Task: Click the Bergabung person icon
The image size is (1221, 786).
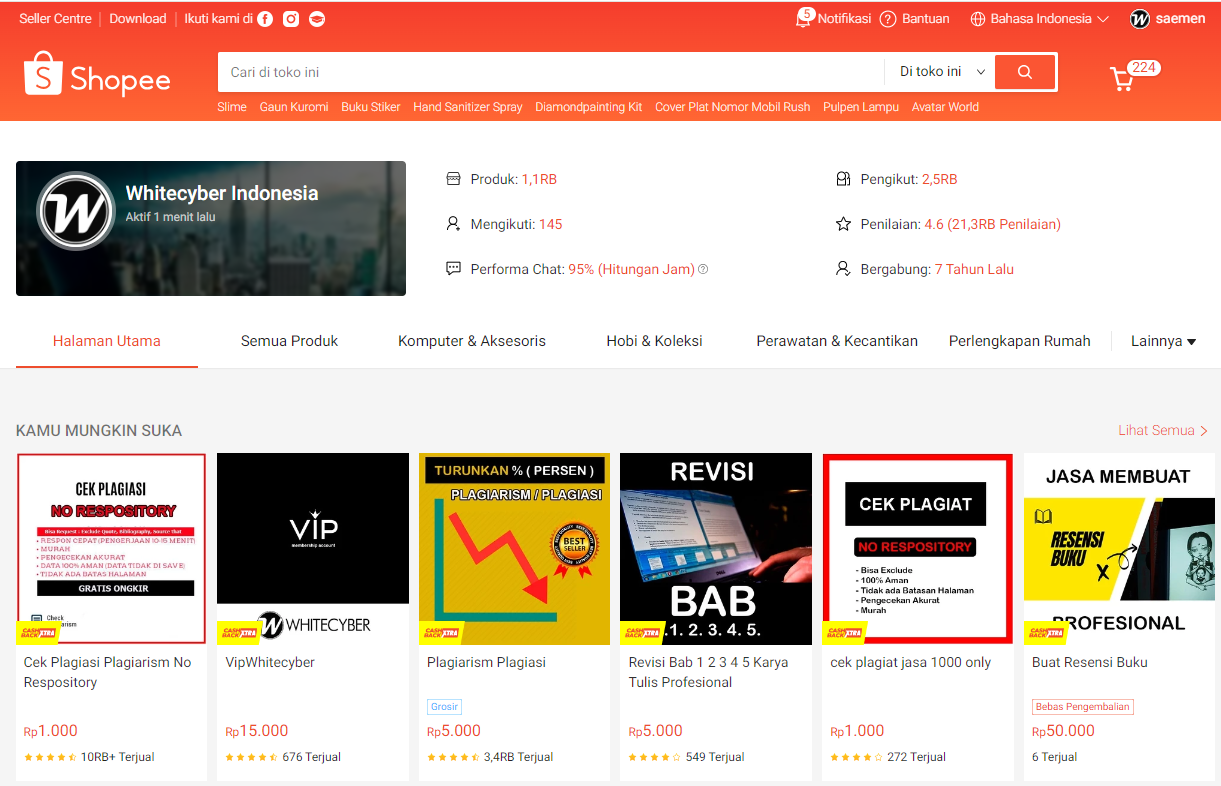Action: coord(843,269)
